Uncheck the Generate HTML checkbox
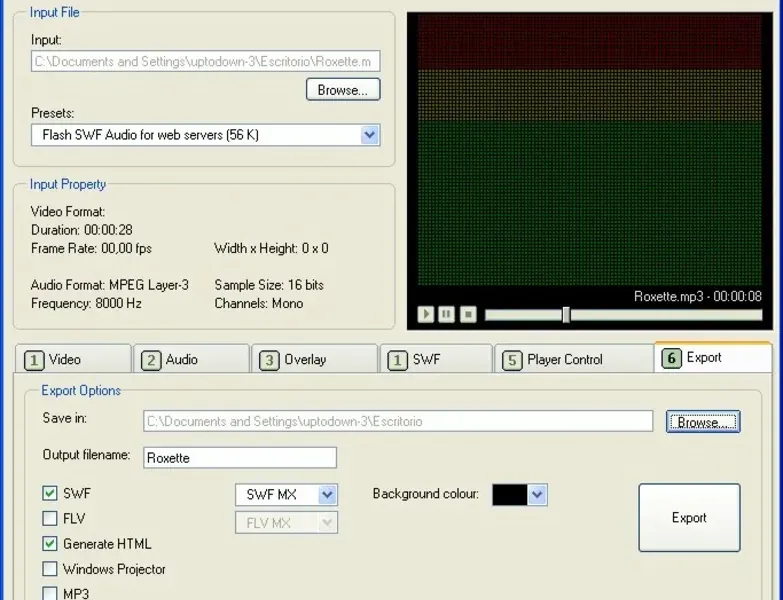Screen dimensions: 783x600 click(x=49, y=543)
